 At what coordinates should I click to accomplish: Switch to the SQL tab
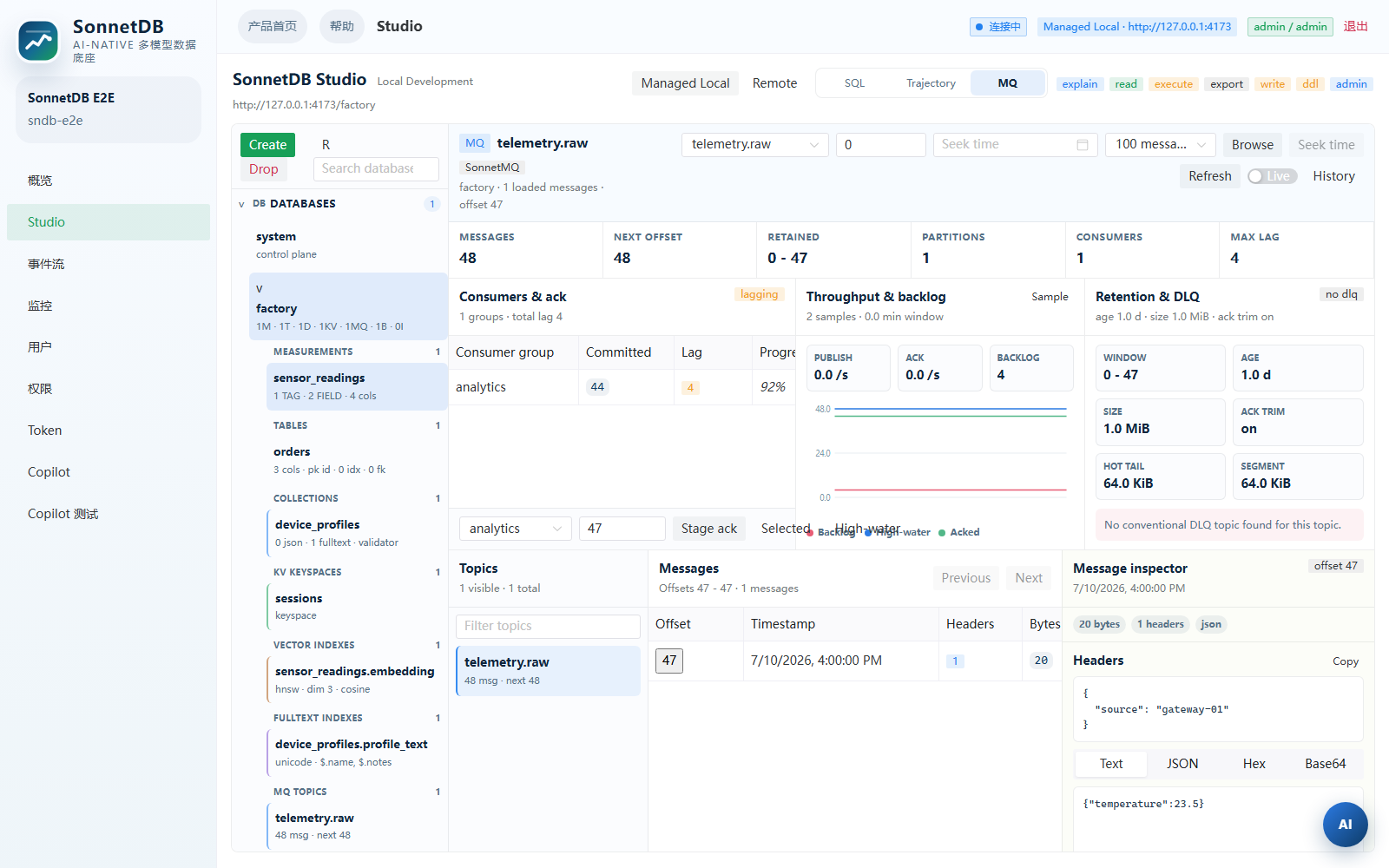854,83
